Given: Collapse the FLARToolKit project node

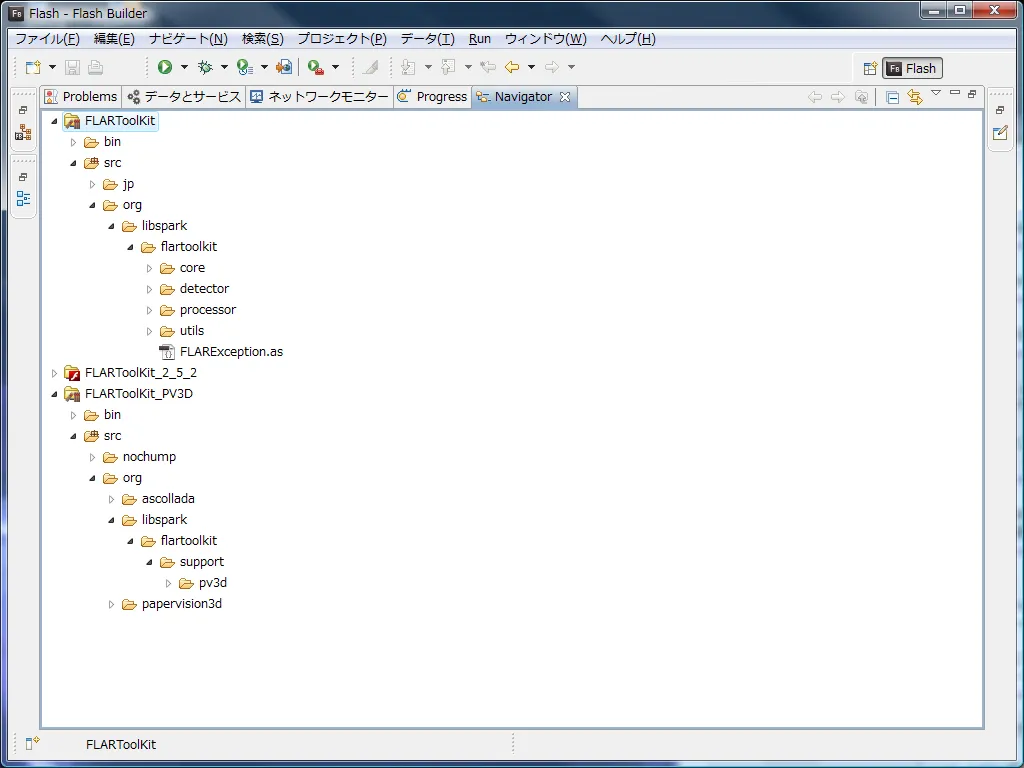Looking at the screenshot, I should [x=54, y=121].
